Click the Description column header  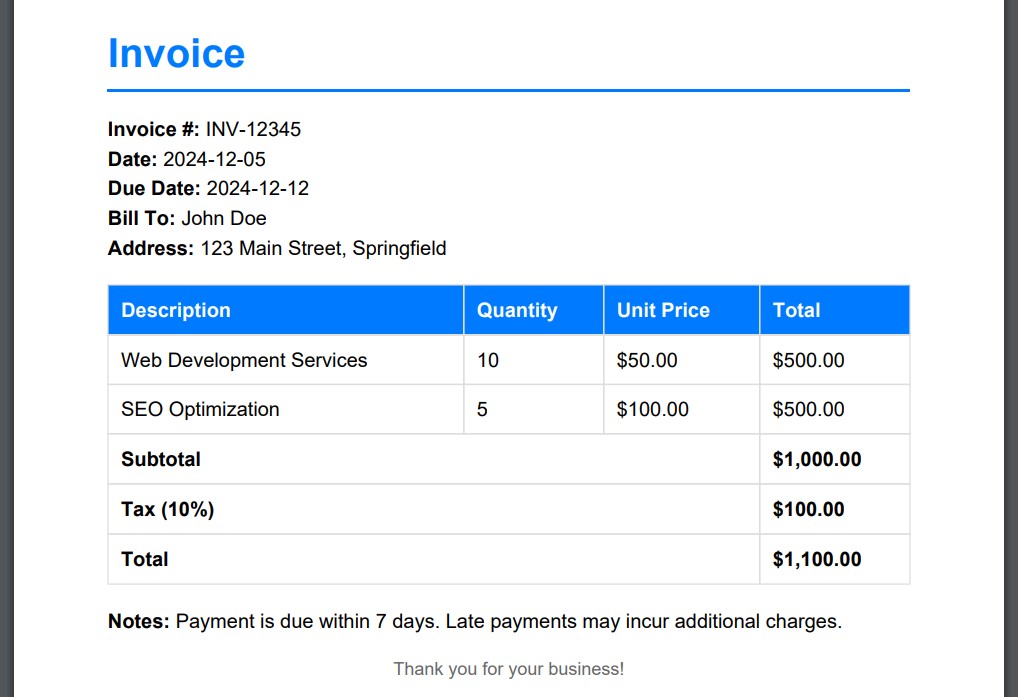click(x=286, y=310)
